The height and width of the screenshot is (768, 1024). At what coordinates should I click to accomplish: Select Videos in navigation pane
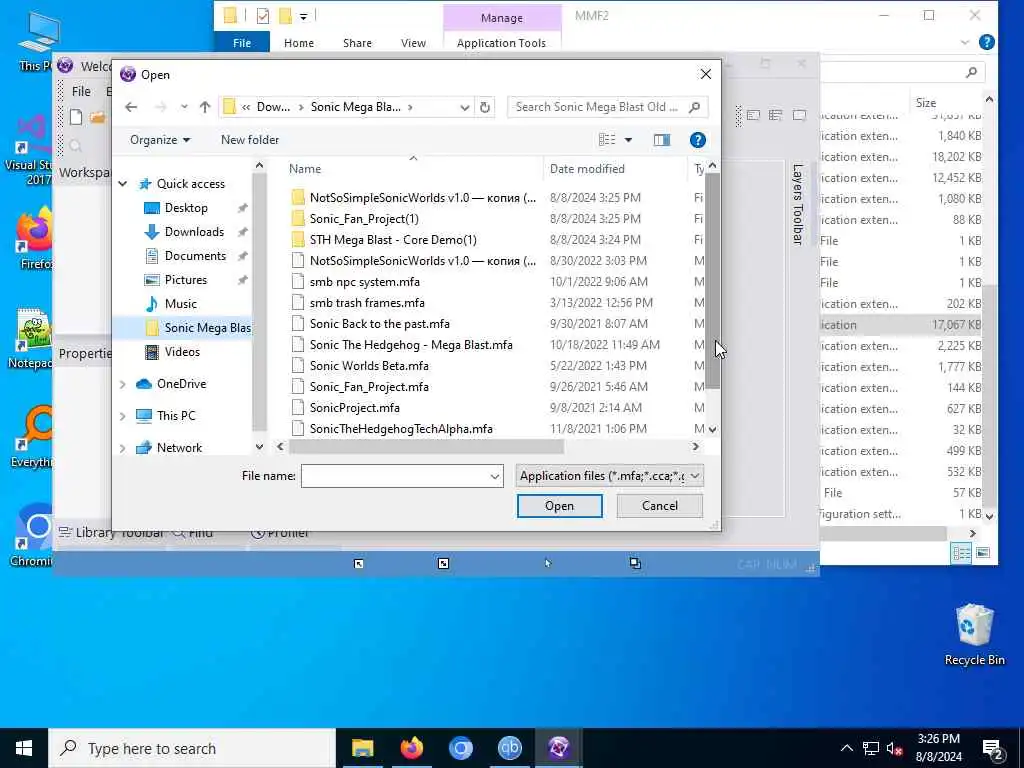click(x=182, y=352)
